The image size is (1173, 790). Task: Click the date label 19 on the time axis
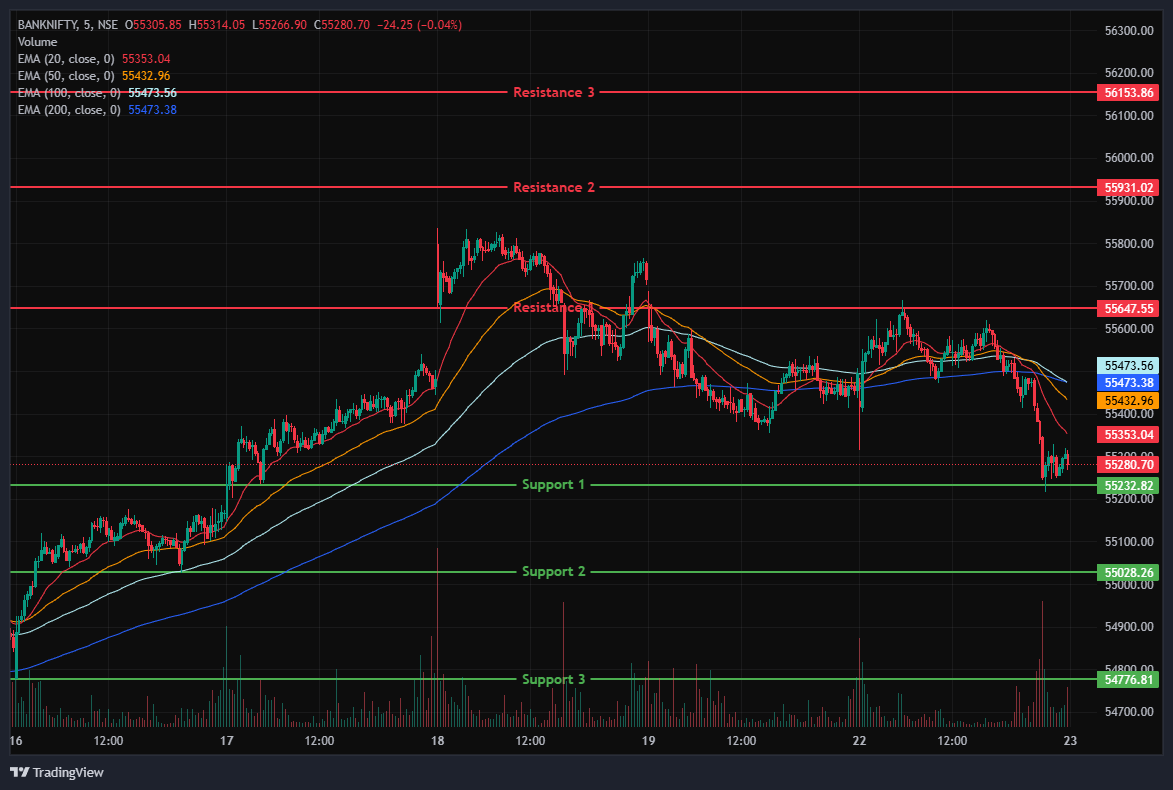point(649,741)
